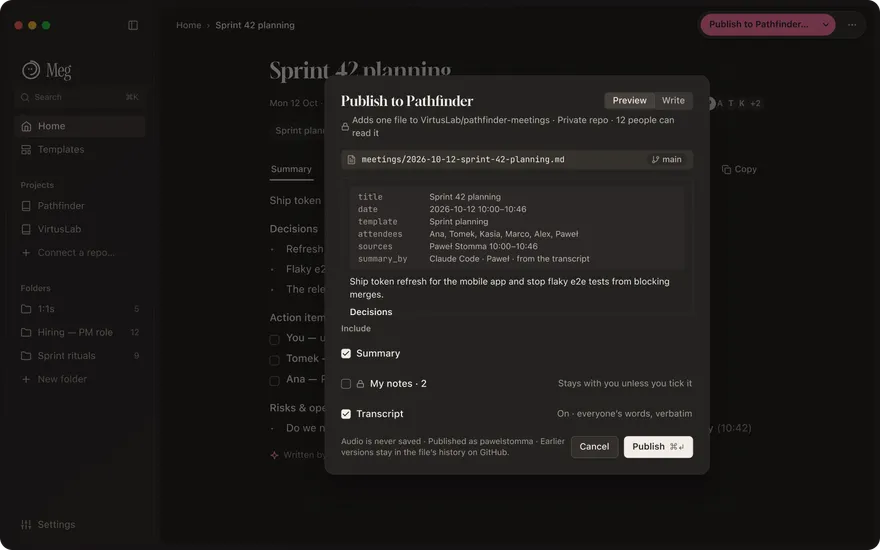The height and width of the screenshot is (550, 880).
Task: Tick the My notes checkbox
Action: (x=346, y=384)
